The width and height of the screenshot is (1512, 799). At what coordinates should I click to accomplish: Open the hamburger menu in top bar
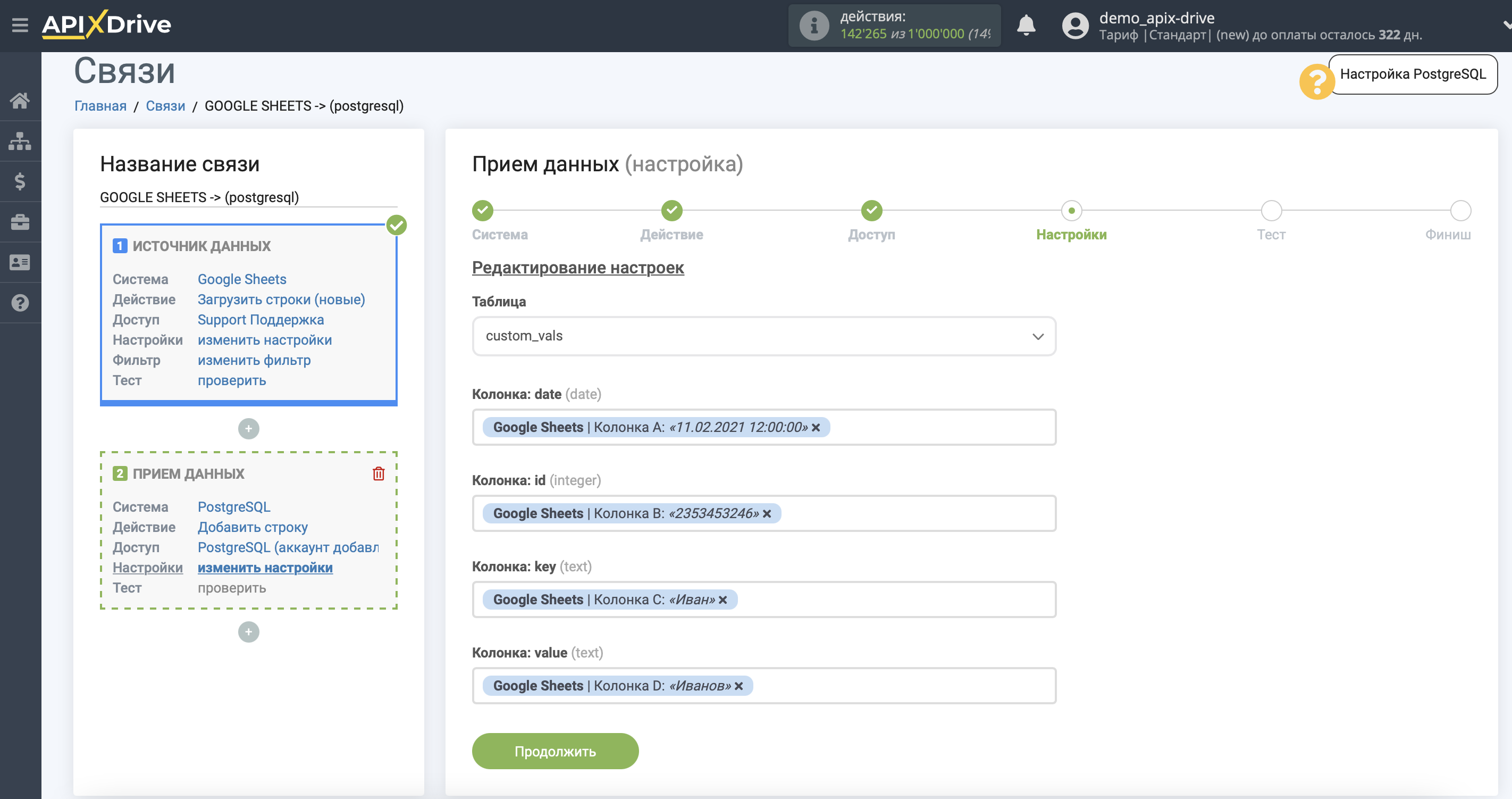20,25
